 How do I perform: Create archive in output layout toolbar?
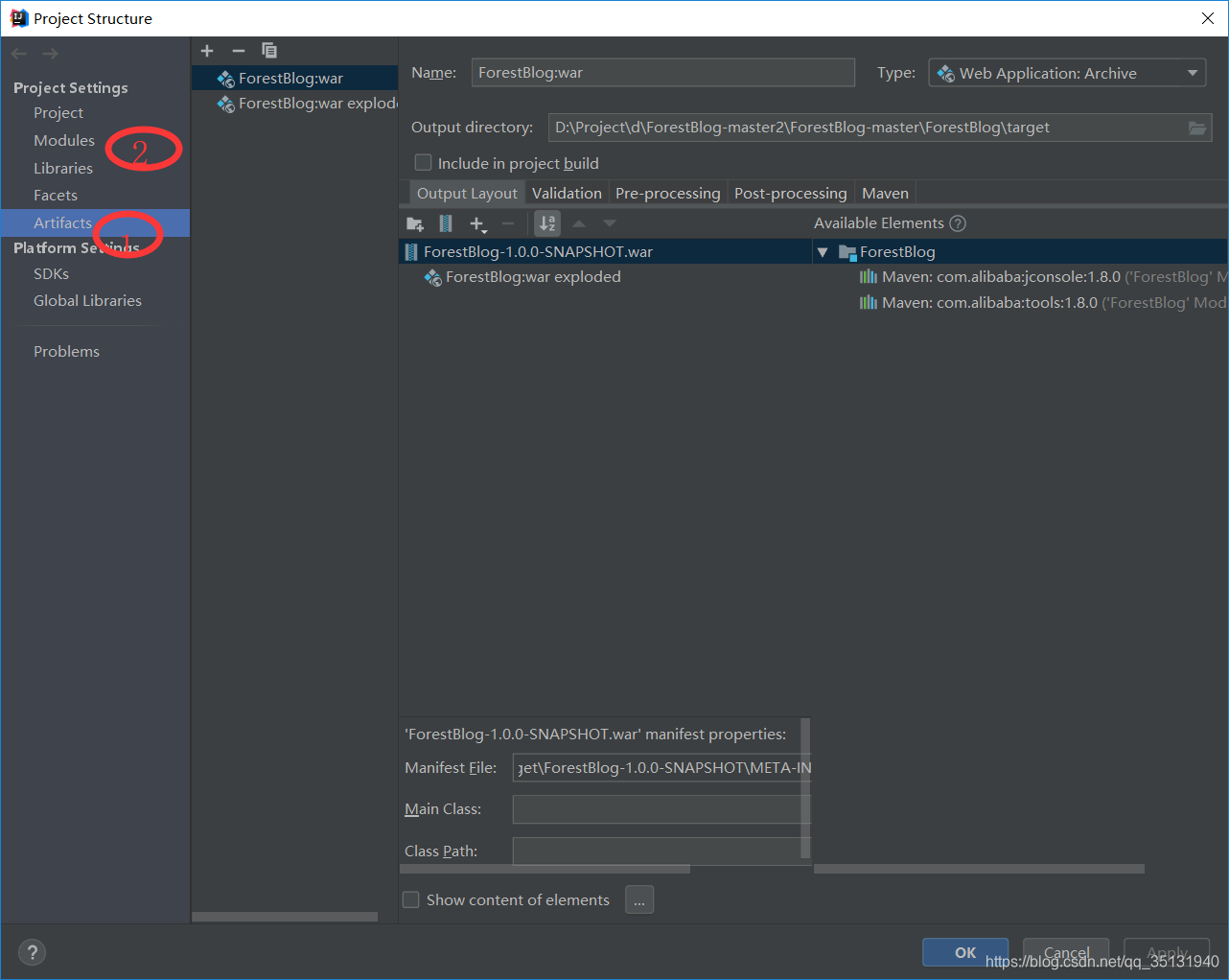pyautogui.click(x=446, y=223)
